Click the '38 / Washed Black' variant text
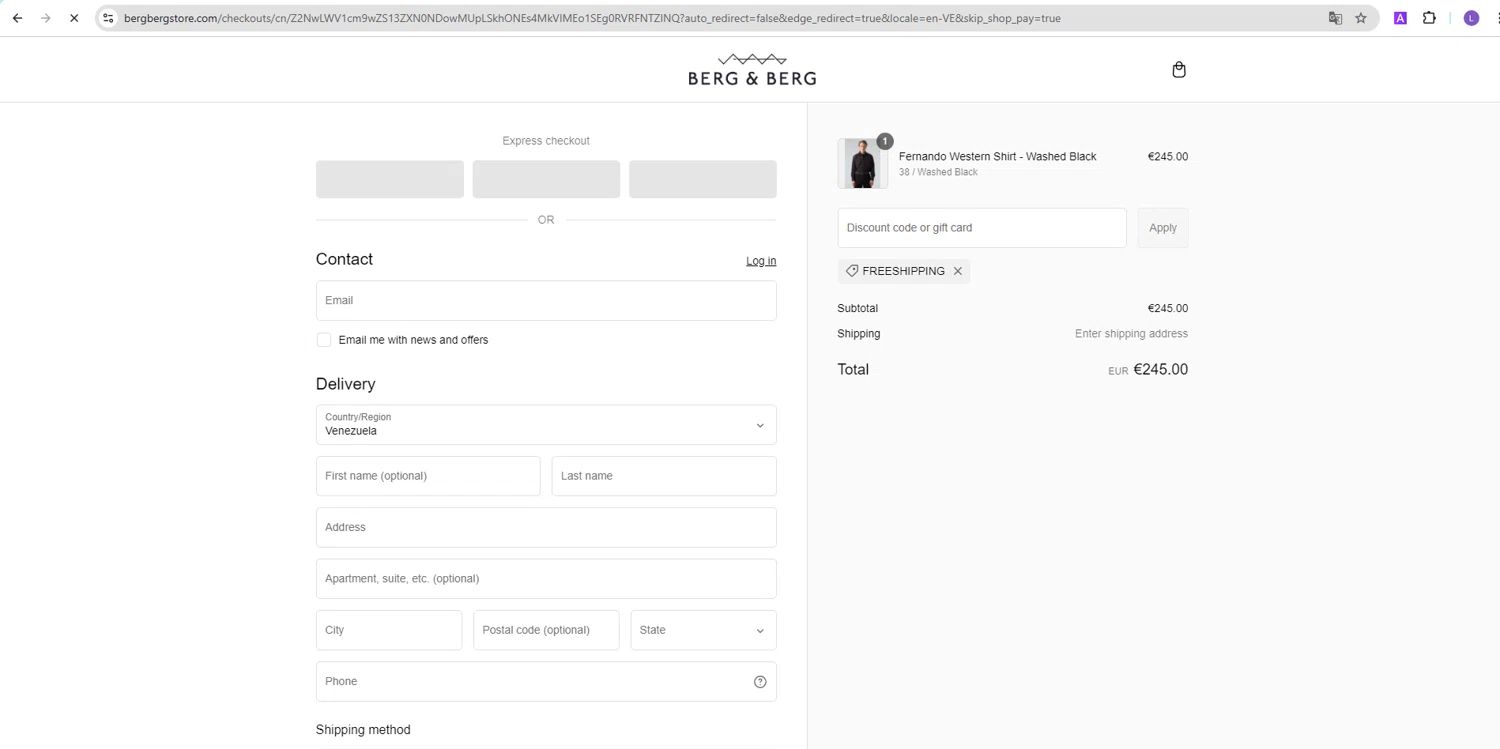The image size is (1500, 749). pos(938,172)
